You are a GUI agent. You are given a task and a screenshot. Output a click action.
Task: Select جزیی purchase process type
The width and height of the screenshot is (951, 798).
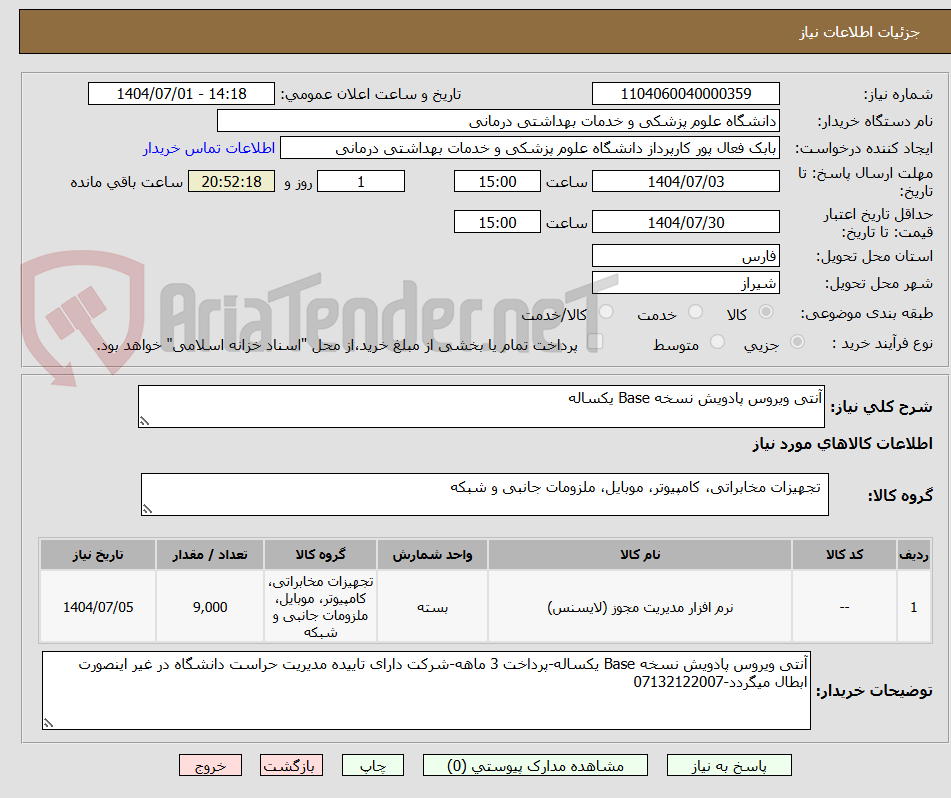pos(796,342)
